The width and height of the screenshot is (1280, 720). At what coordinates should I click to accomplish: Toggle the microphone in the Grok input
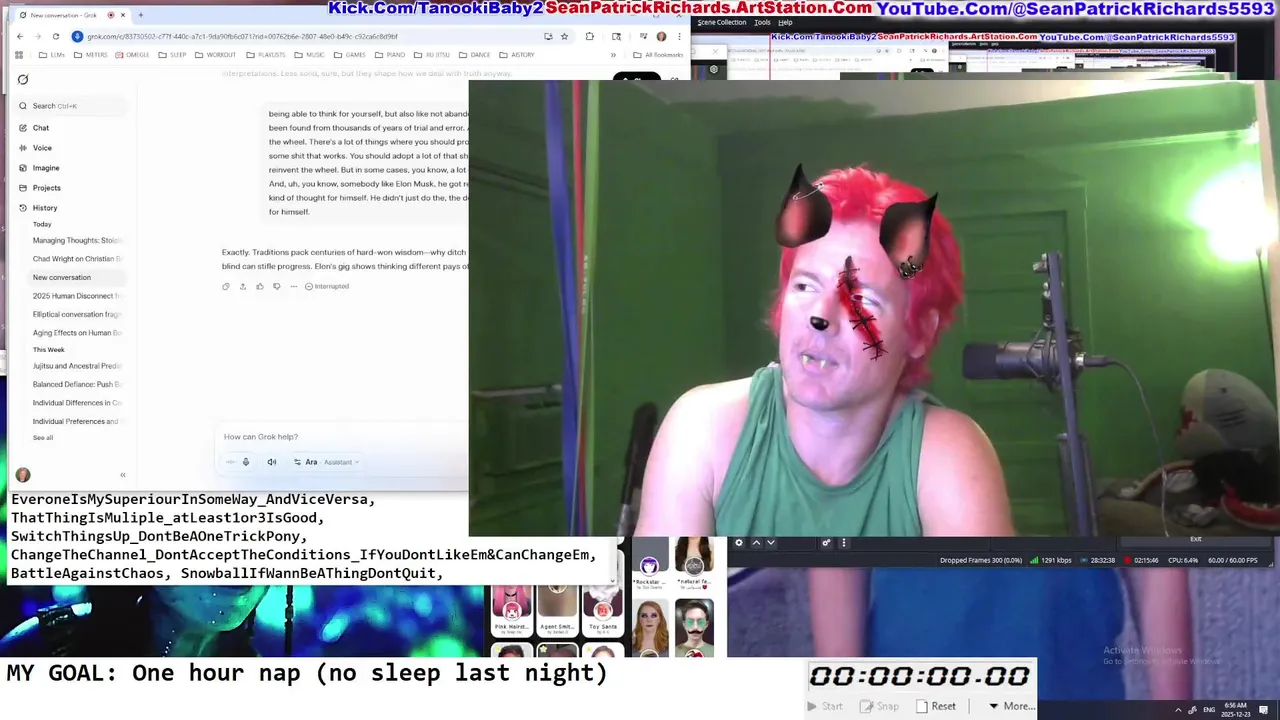pos(246,462)
